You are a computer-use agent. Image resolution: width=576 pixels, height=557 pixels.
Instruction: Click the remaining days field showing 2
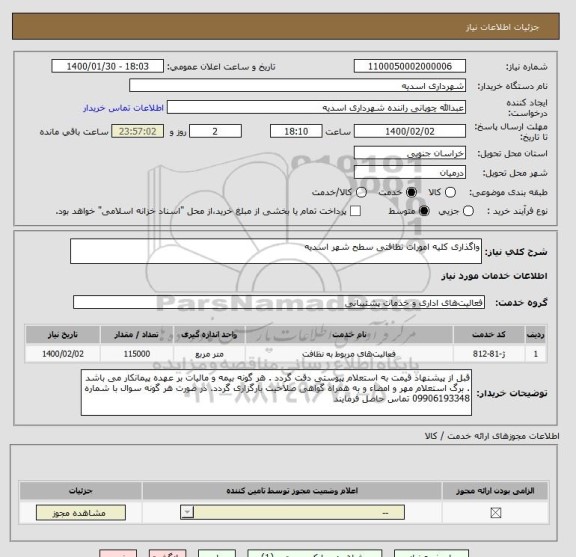(215, 131)
